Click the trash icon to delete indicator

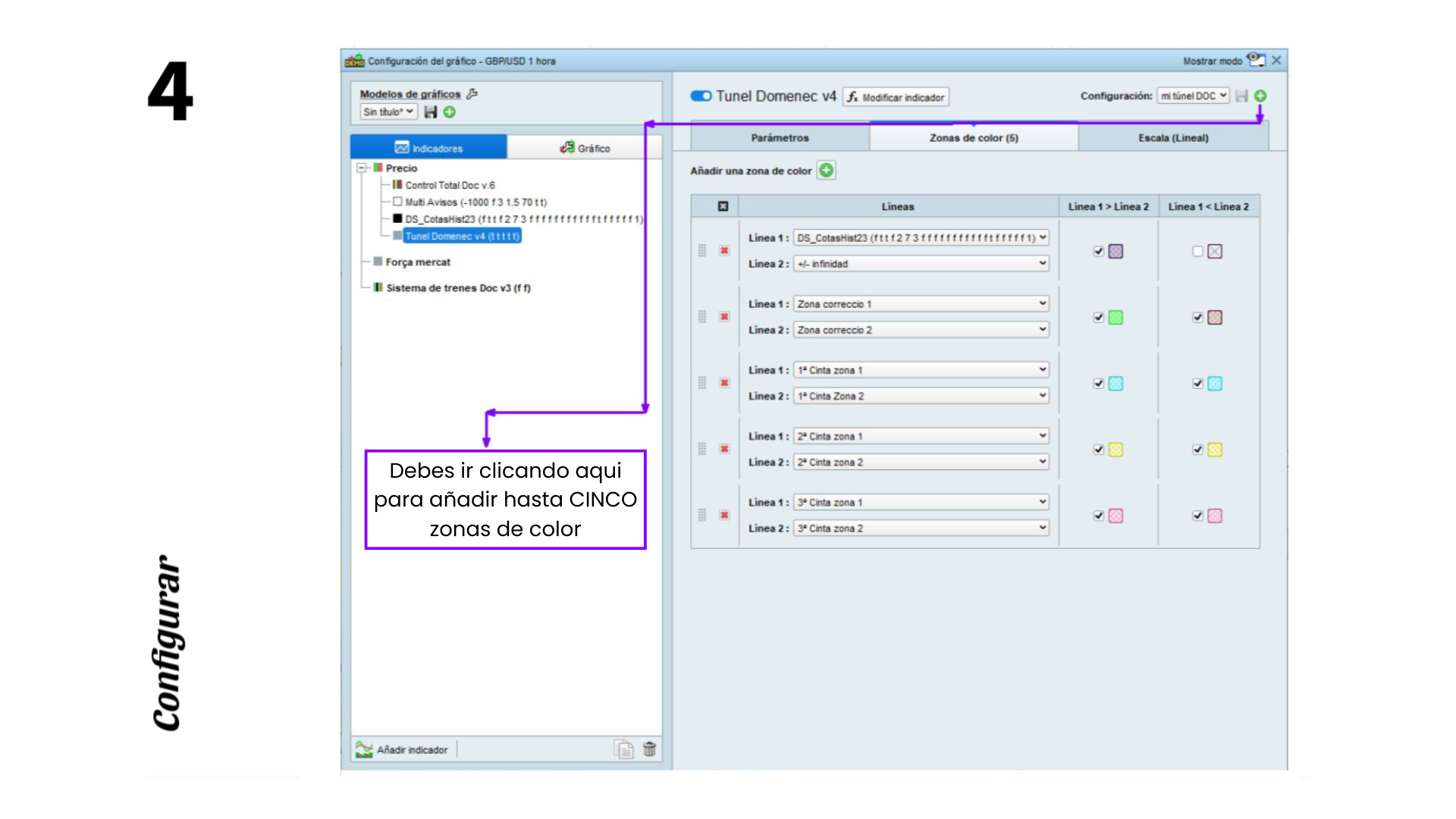click(650, 749)
